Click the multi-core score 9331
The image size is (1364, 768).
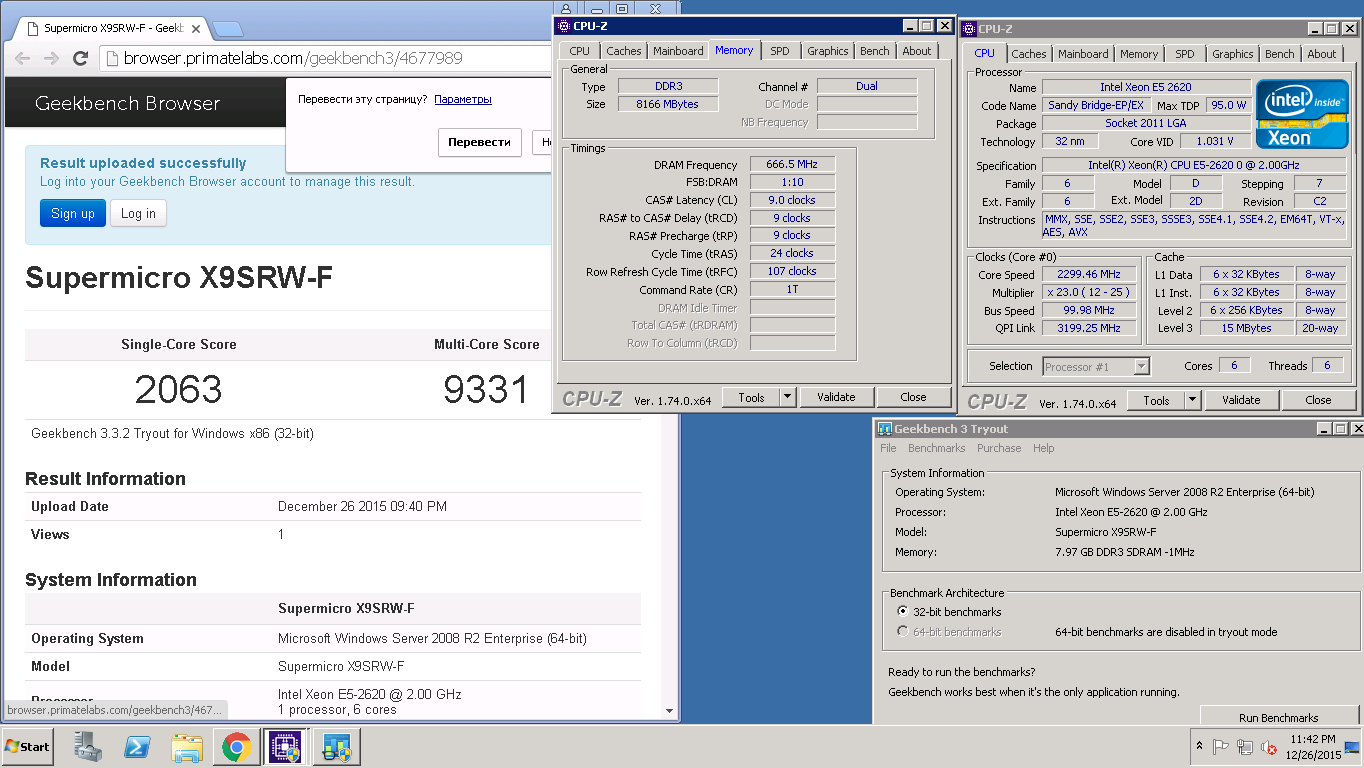pyautogui.click(x=486, y=389)
